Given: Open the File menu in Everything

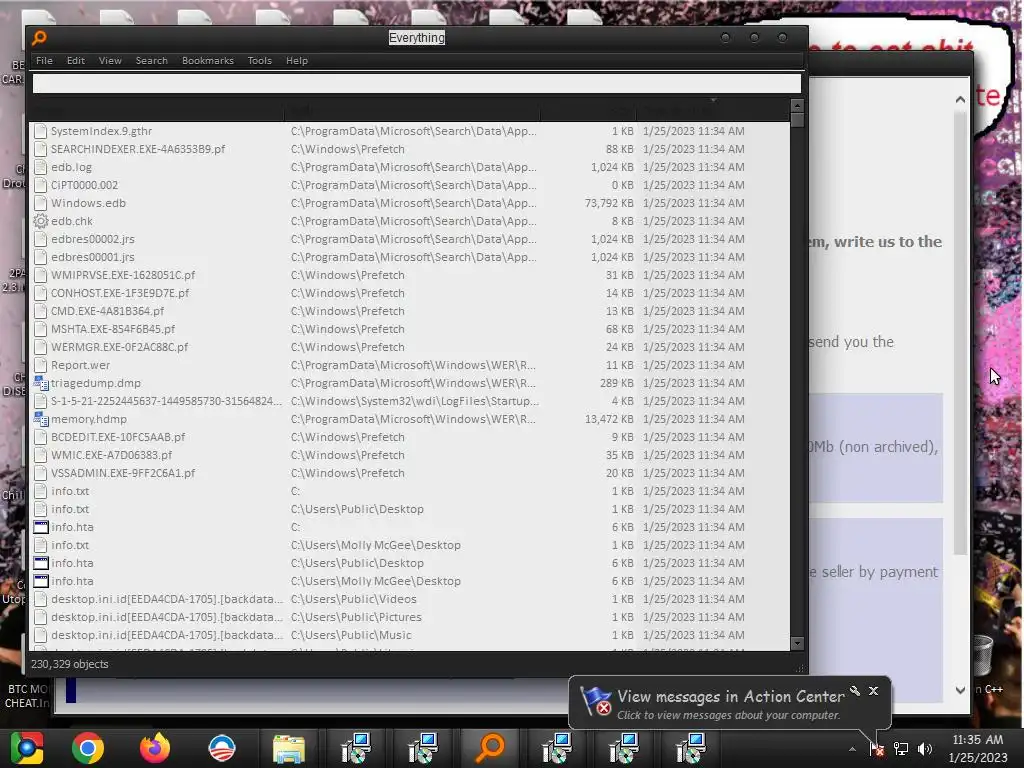Looking at the screenshot, I should pyautogui.click(x=44, y=61).
